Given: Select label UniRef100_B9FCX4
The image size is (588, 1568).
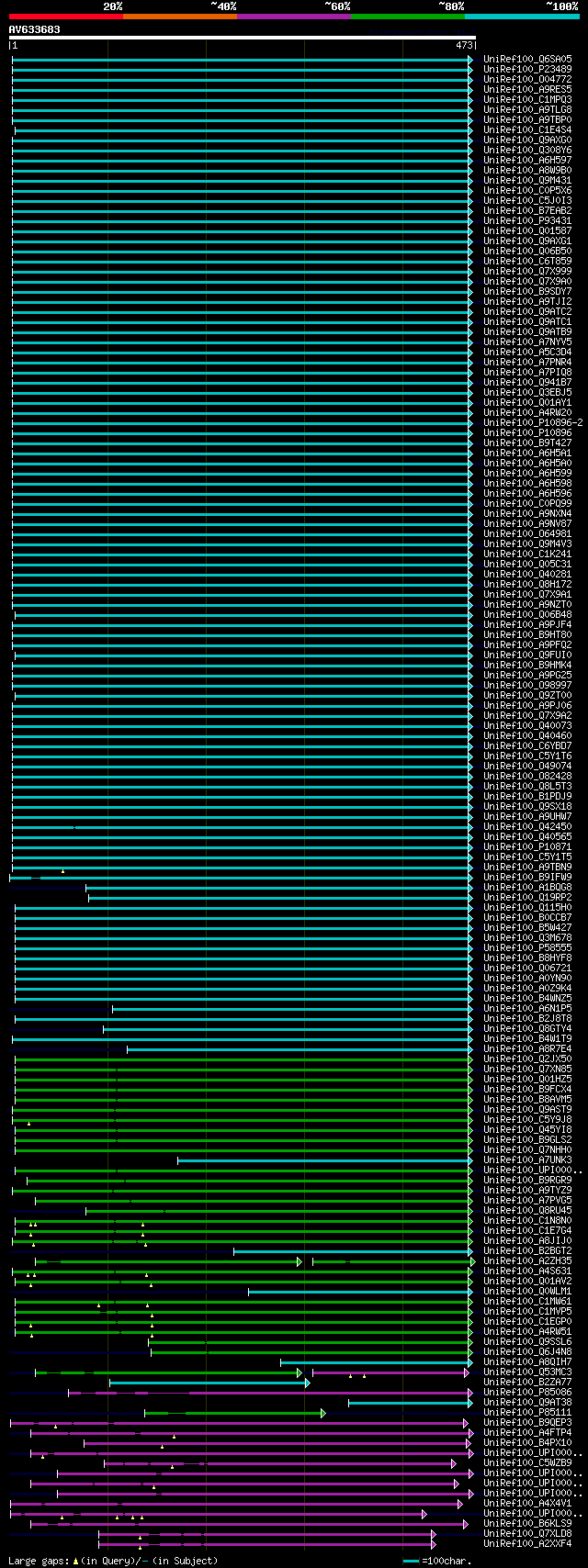Looking at the screenshot, I should pos(527,1089).
